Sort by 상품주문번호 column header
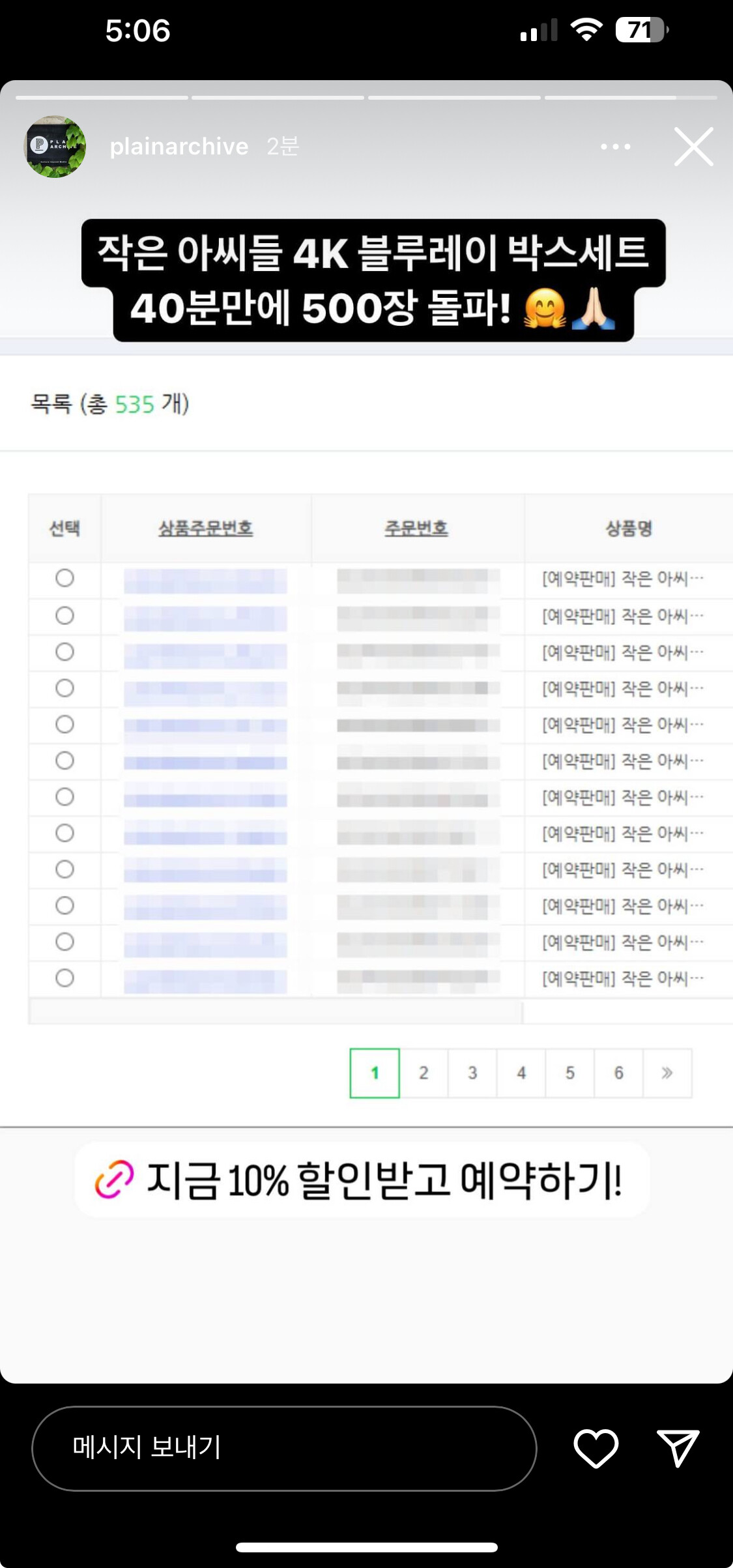 (x=206, y=528)
